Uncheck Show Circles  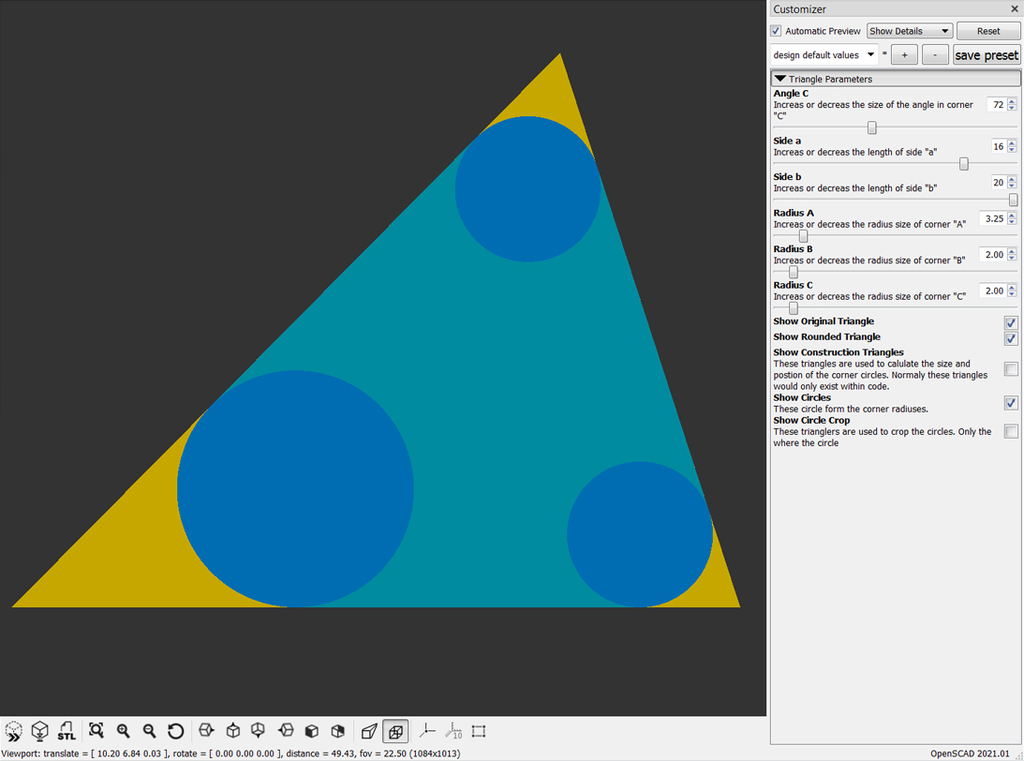click(1011, 403)
